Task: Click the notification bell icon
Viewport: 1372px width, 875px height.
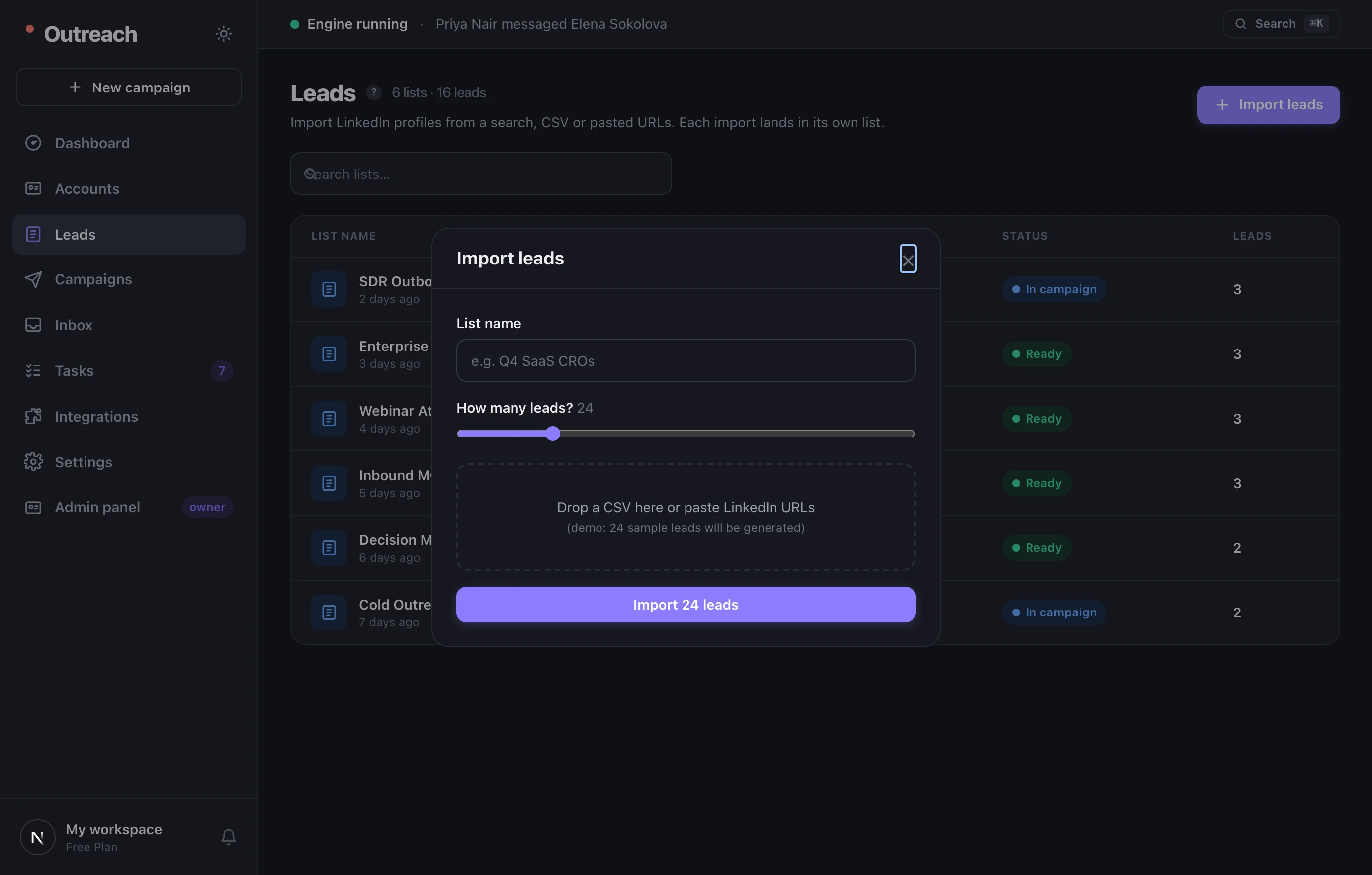Action: pos(229,837)
